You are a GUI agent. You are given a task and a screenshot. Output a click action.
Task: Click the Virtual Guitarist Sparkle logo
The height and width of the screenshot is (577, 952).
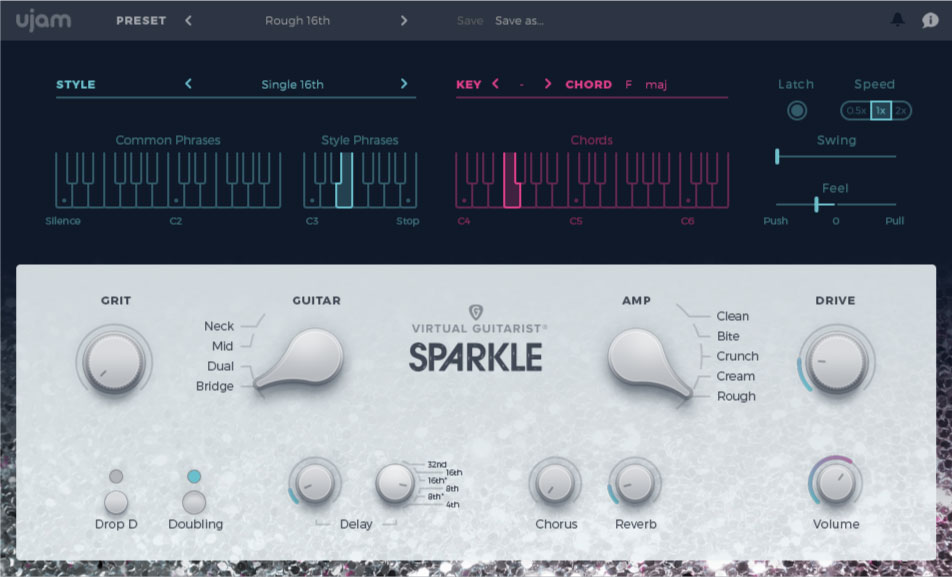(x=476, y=339)
